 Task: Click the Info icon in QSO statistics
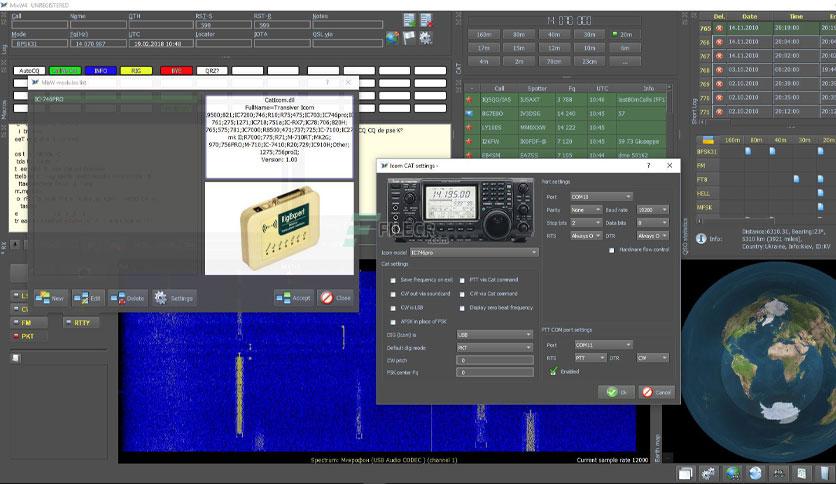point(702,239)
